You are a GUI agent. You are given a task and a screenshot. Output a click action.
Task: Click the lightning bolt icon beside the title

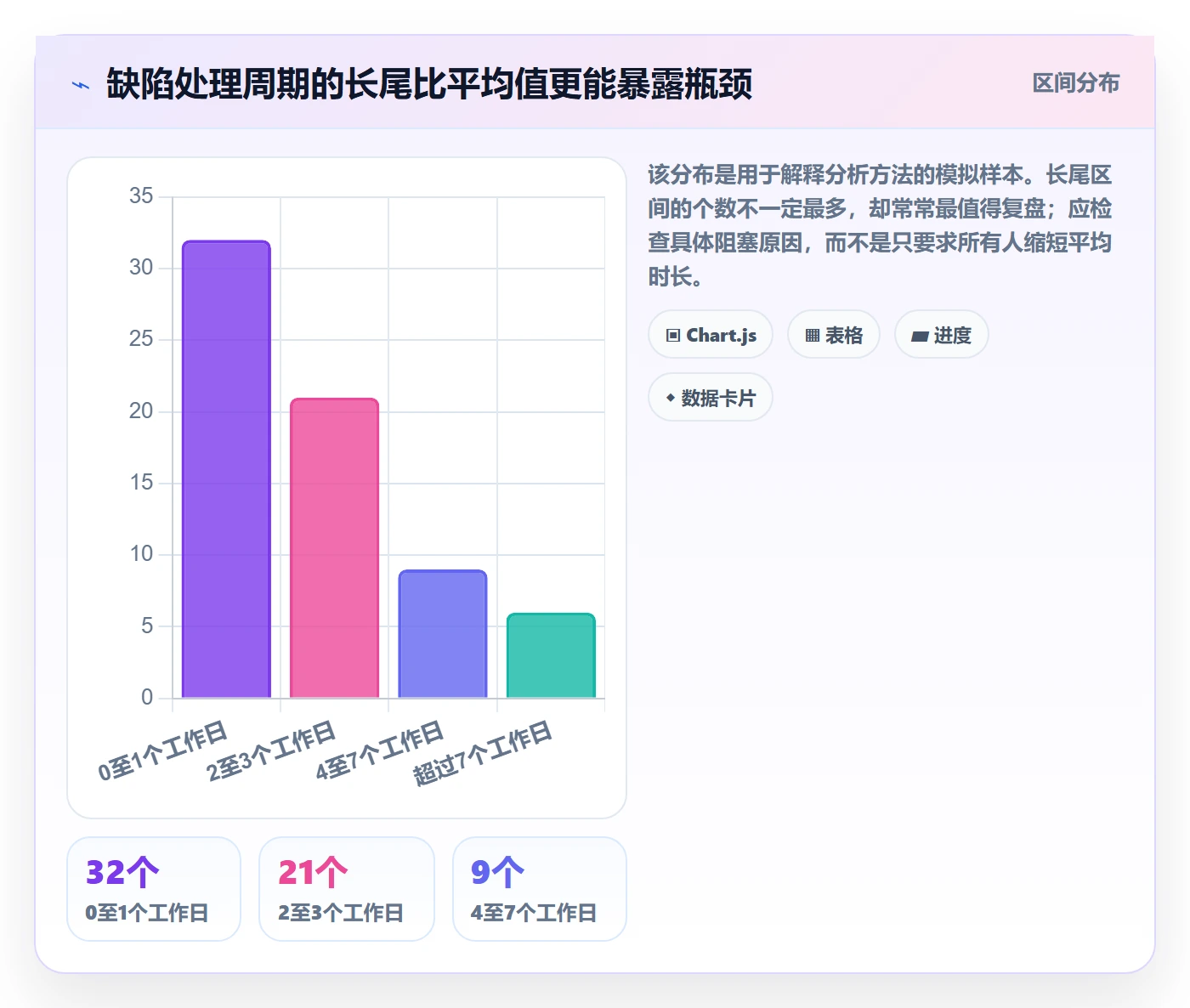coord(81,85)
